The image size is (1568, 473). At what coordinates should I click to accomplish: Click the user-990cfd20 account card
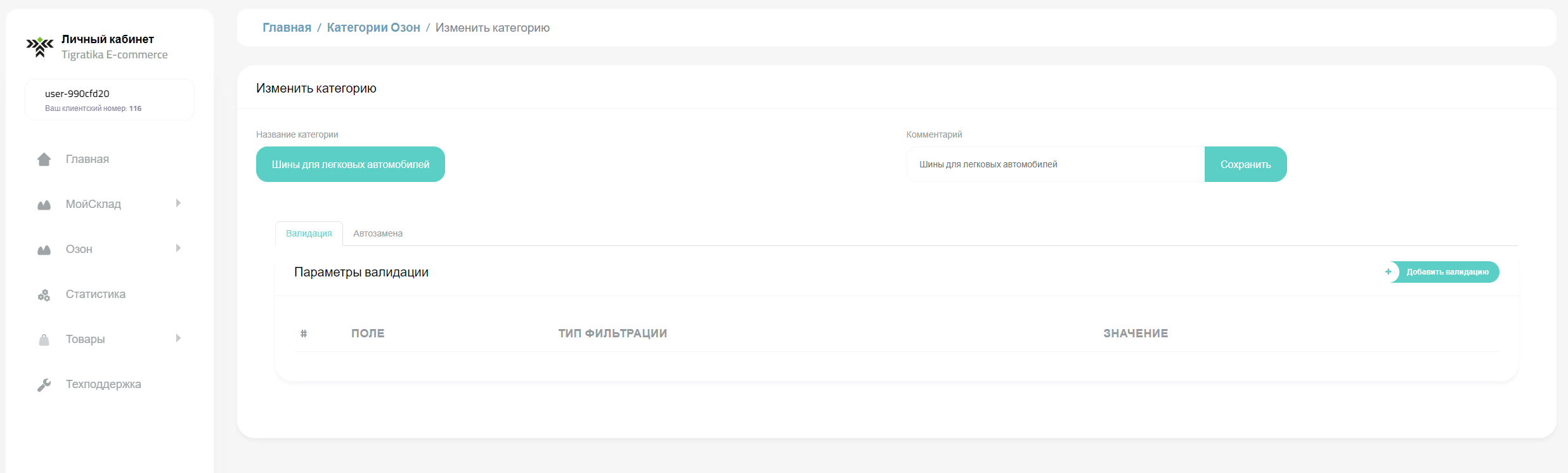(110, 100)
